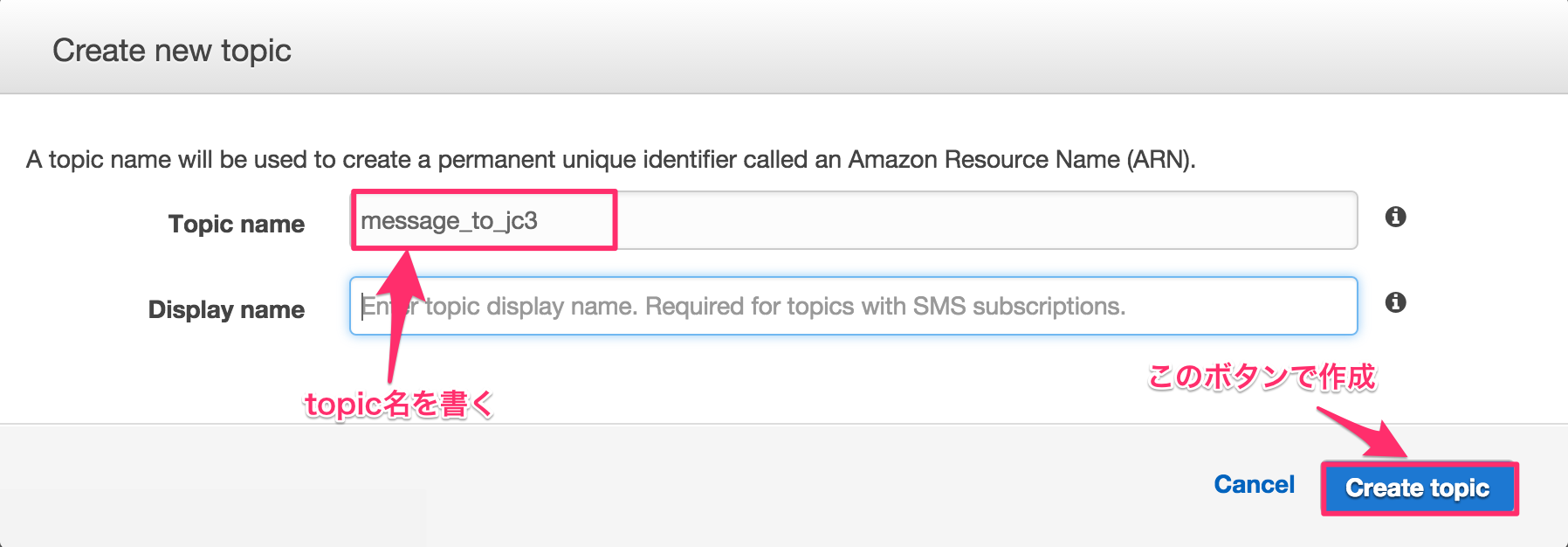
Task: Click the Display name label text
Action: [228, 308]
